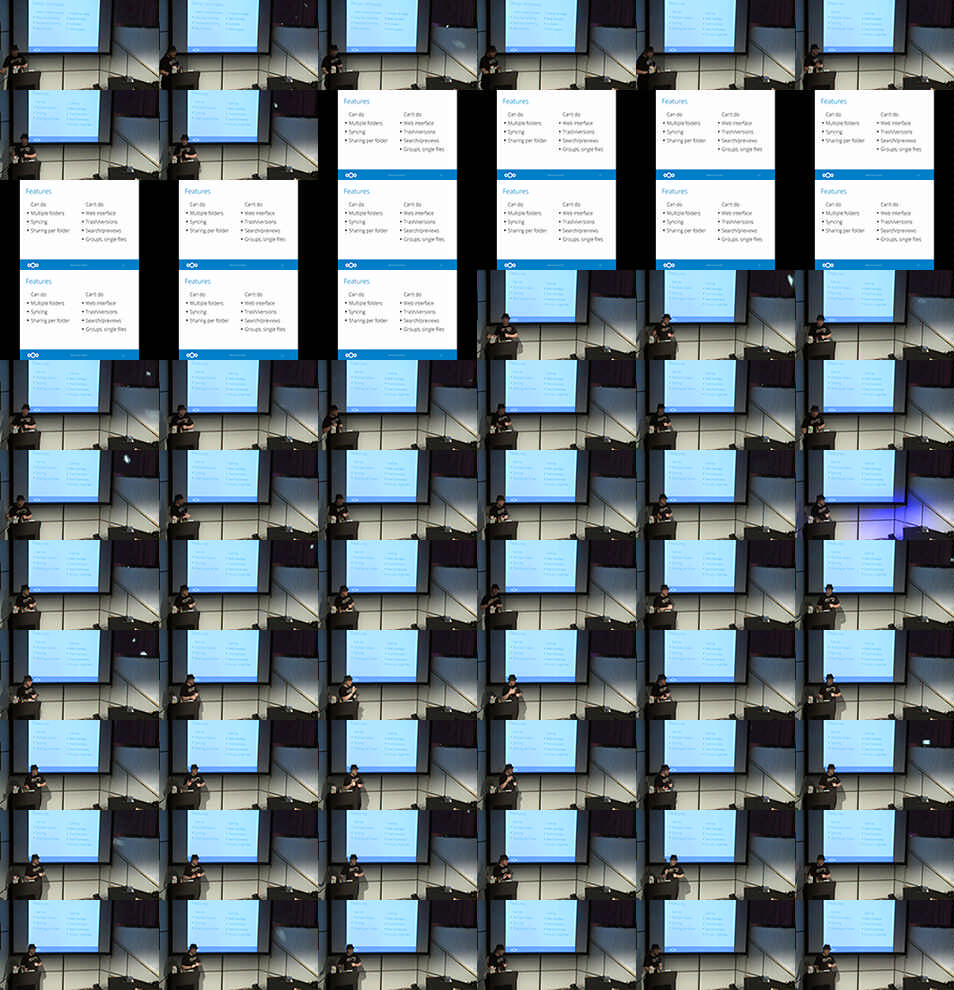Click the bottom-right speaker thumbnail
954x990 pixels.
click(x=874, y=945)
